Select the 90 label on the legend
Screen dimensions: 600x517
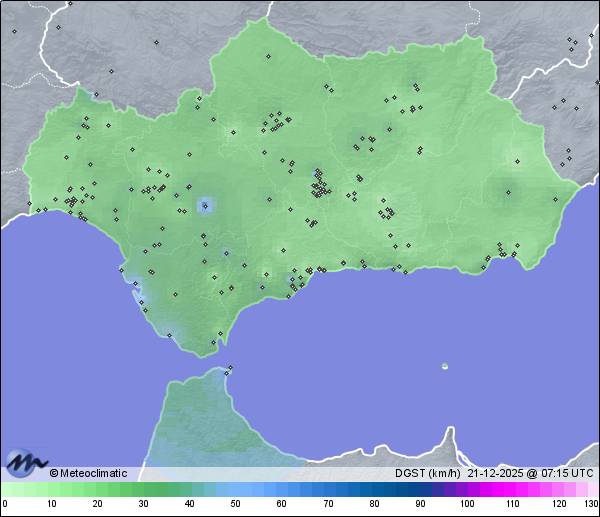tap(420, 504)
